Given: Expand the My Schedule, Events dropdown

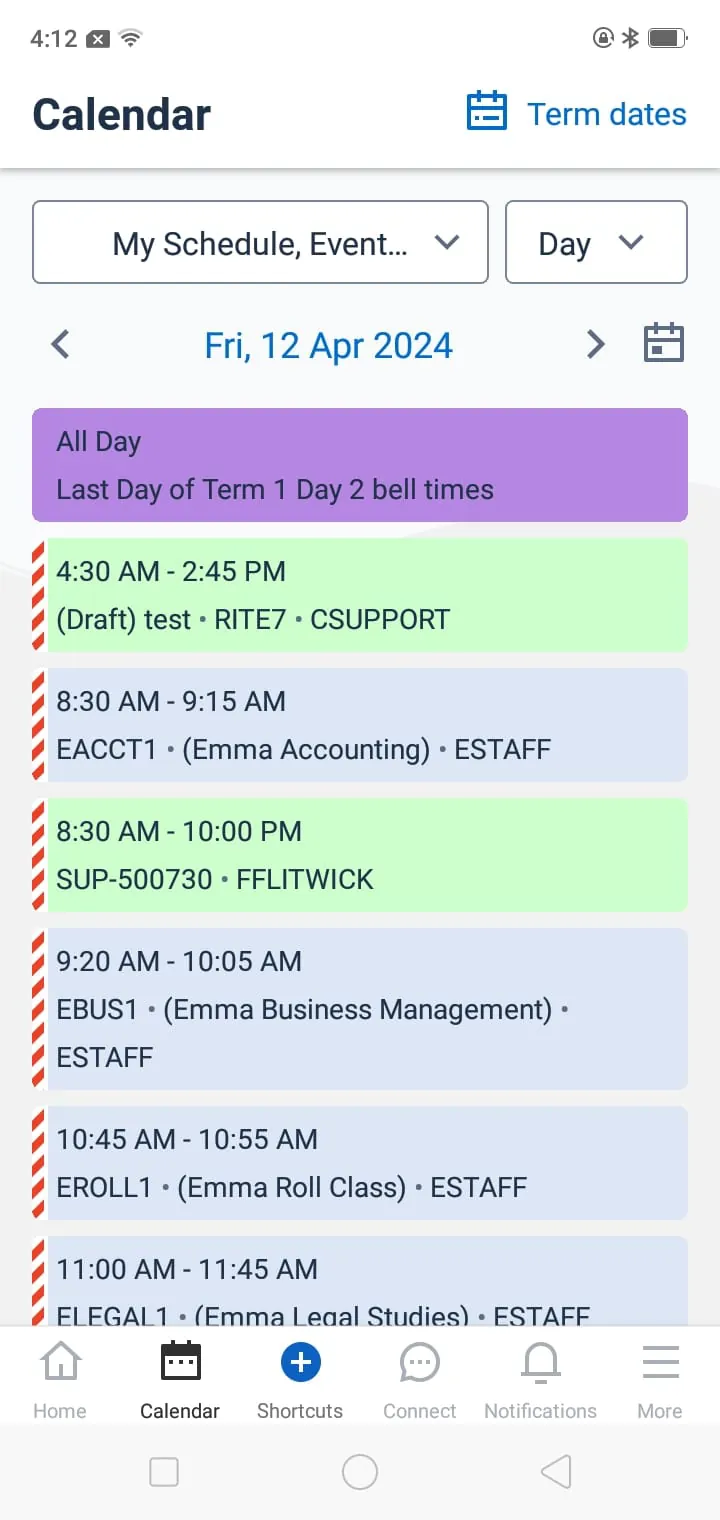Looking at the screenshot, I should [260, 243].
